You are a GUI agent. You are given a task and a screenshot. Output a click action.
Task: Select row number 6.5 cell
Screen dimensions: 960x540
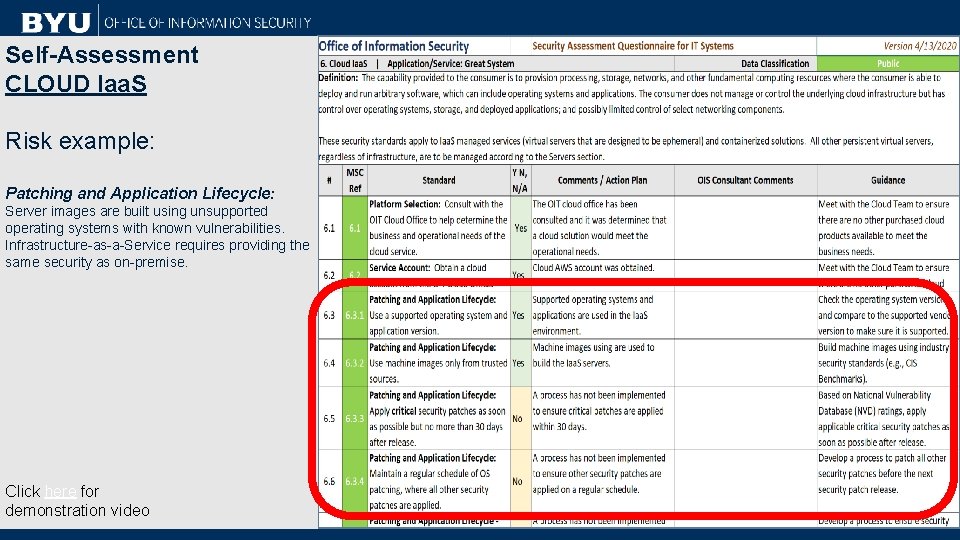(329, 419)
